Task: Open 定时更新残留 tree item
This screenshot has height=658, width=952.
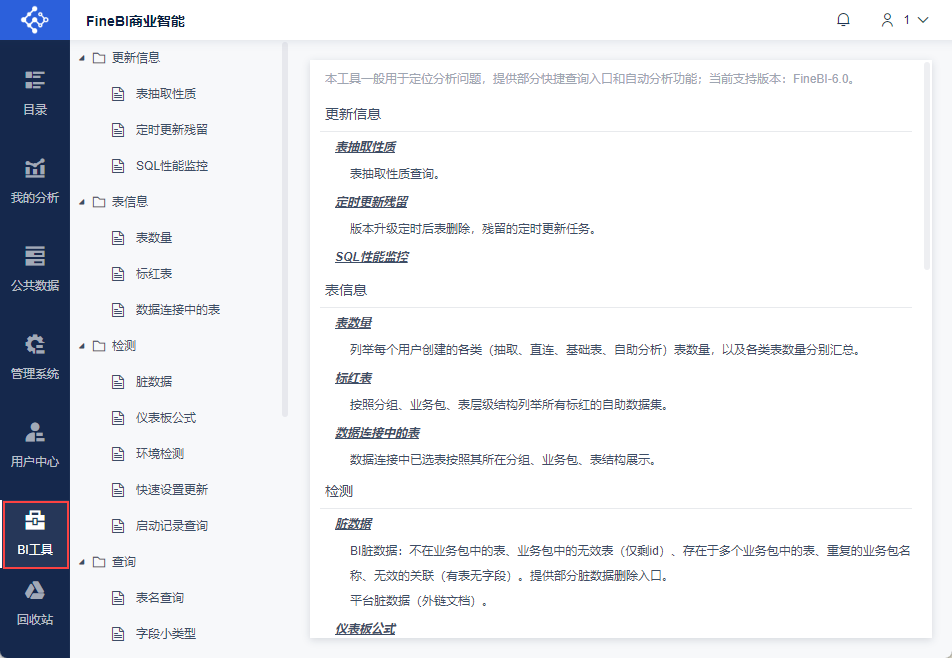Action: pyautogui.click(x=172, y=129)
